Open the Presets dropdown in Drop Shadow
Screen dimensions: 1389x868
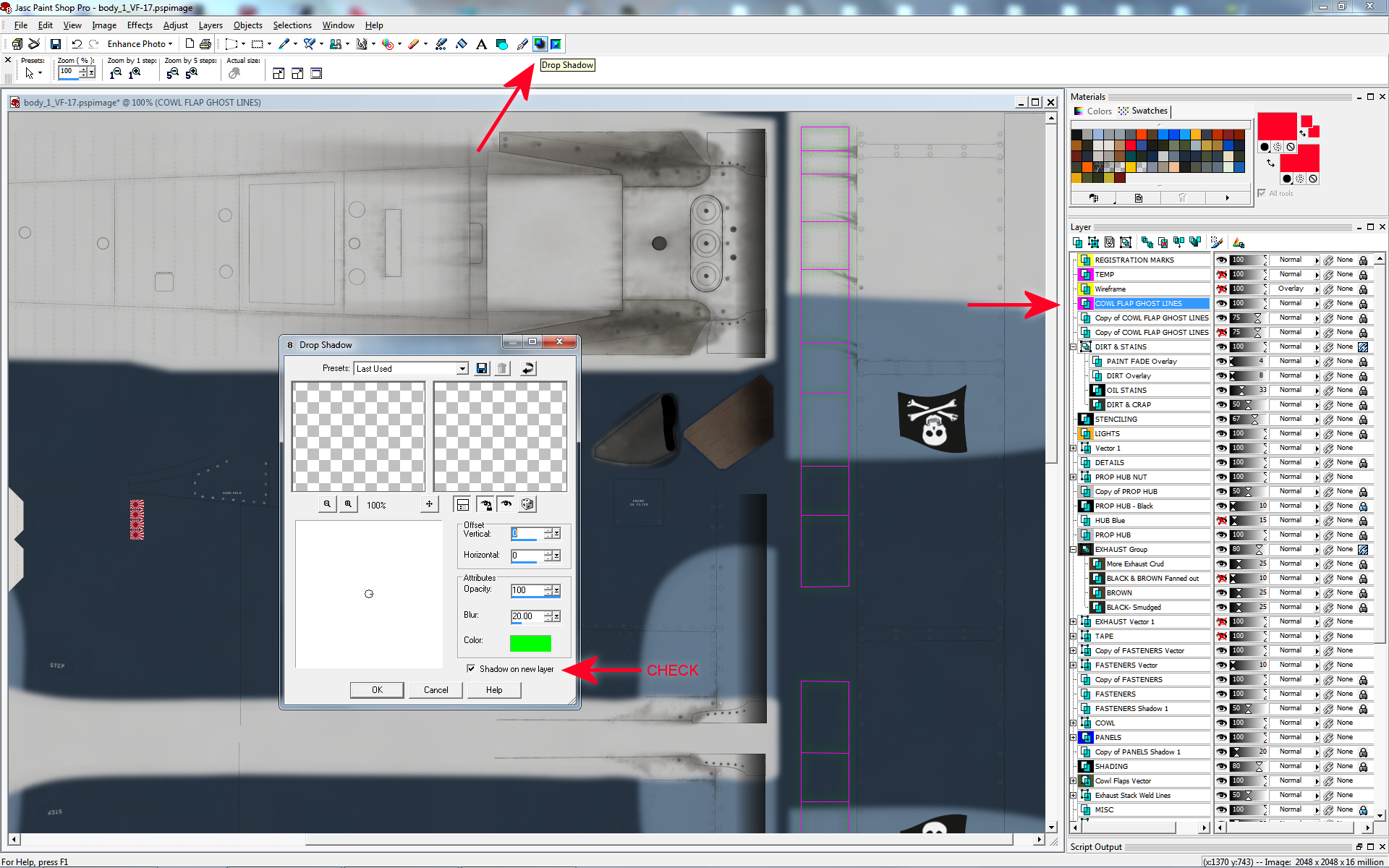pos(462,368)
